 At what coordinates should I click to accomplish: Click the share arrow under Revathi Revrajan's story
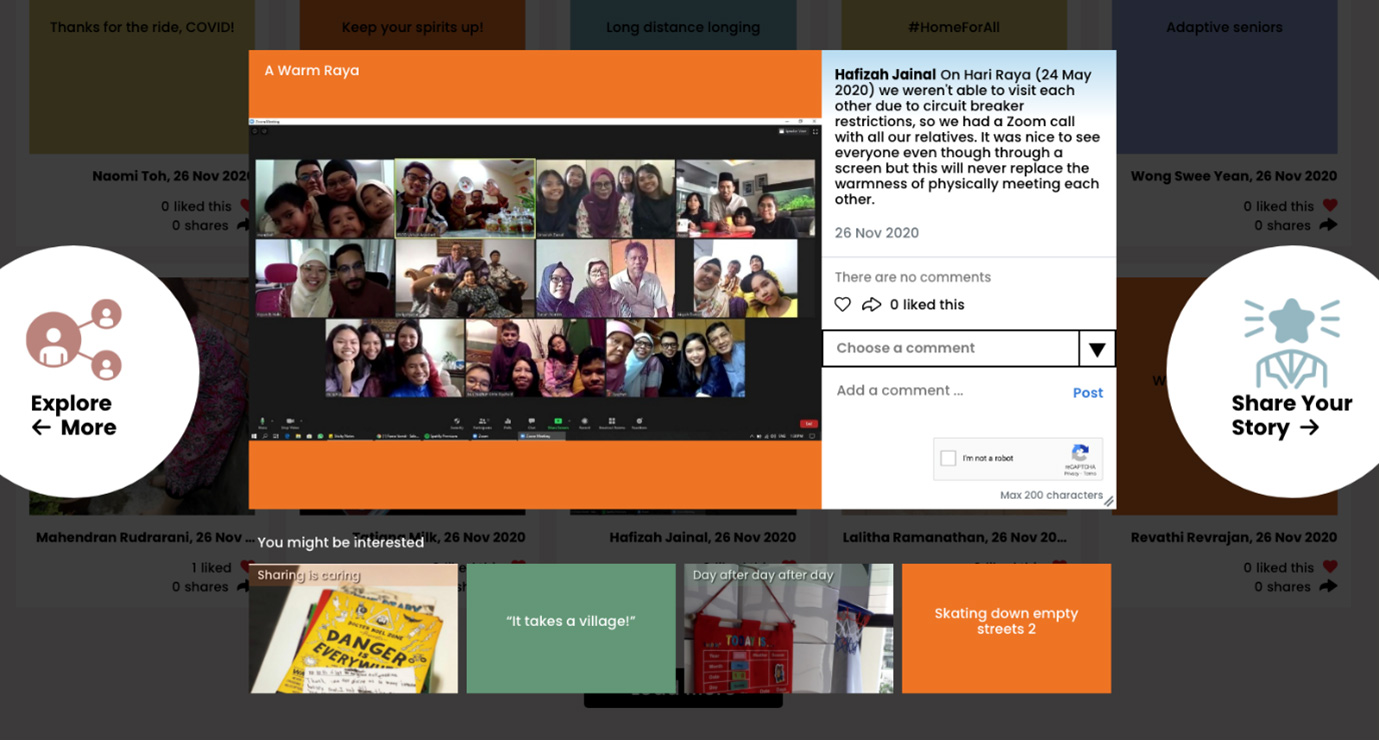pos(1328,587)
